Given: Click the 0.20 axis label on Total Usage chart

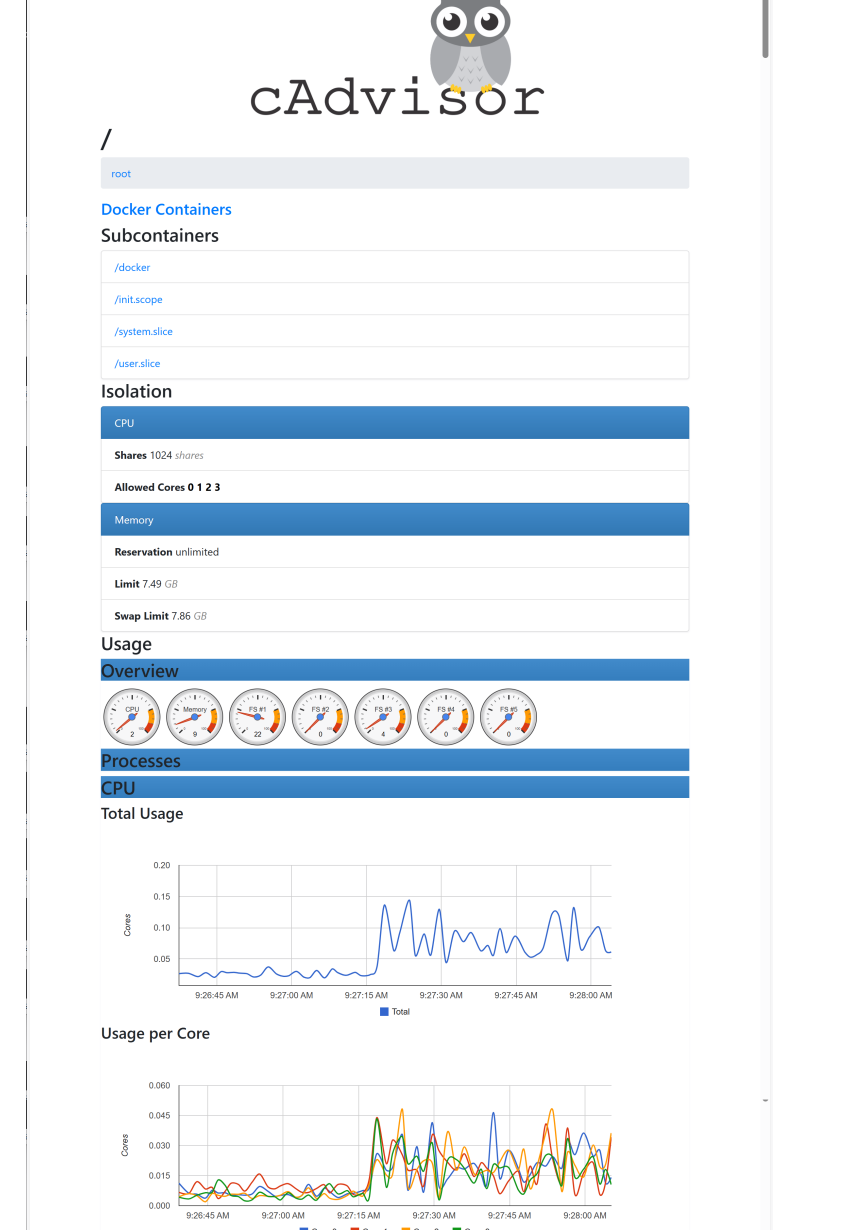Looking at the screenshot, I should point(161,865).
